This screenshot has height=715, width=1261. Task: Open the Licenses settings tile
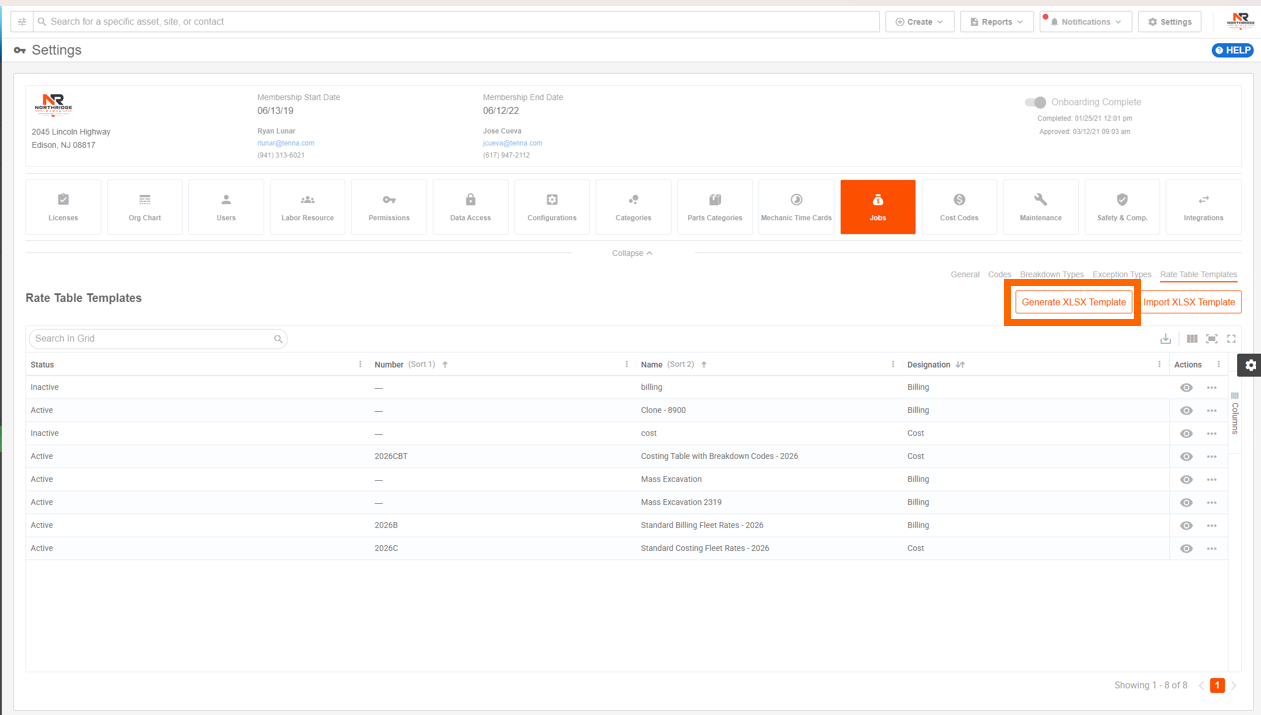click(63, 207)
